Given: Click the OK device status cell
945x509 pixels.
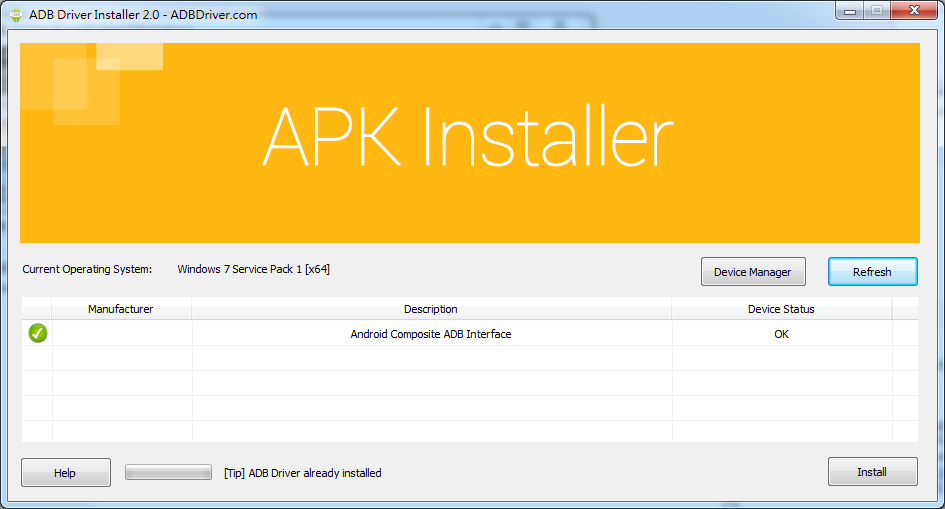Looking at the screenshot, I should (x=781, y=334).
